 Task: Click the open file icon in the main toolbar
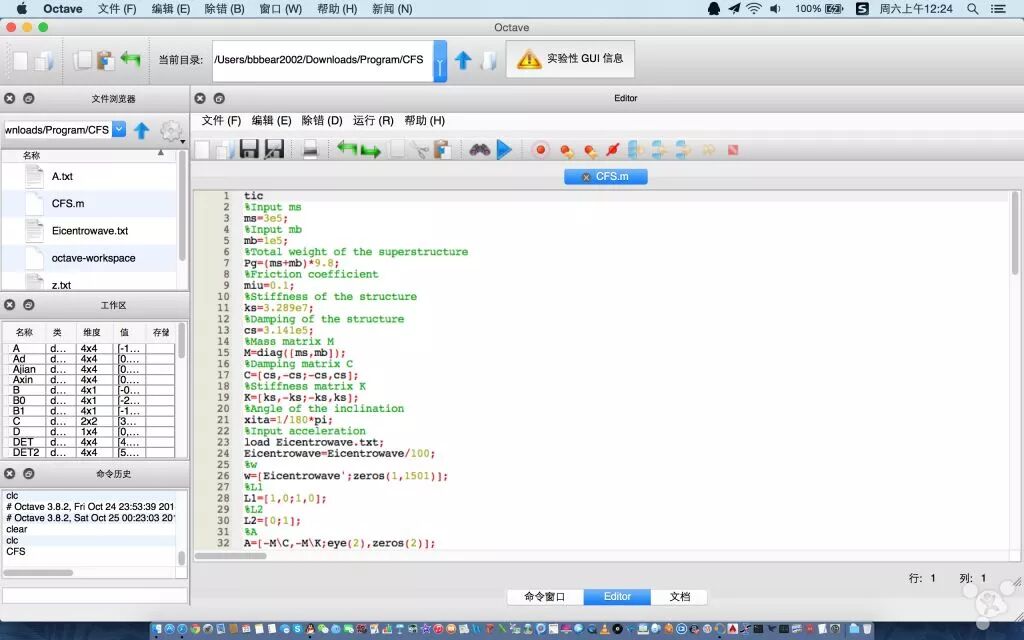(x=44, y=61)
